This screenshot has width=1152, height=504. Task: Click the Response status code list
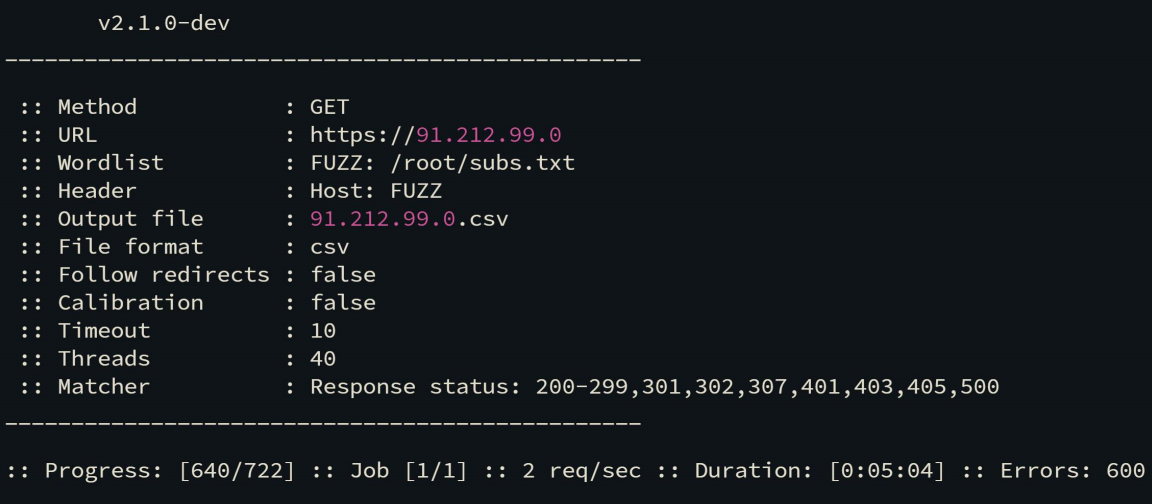[767, 386]
